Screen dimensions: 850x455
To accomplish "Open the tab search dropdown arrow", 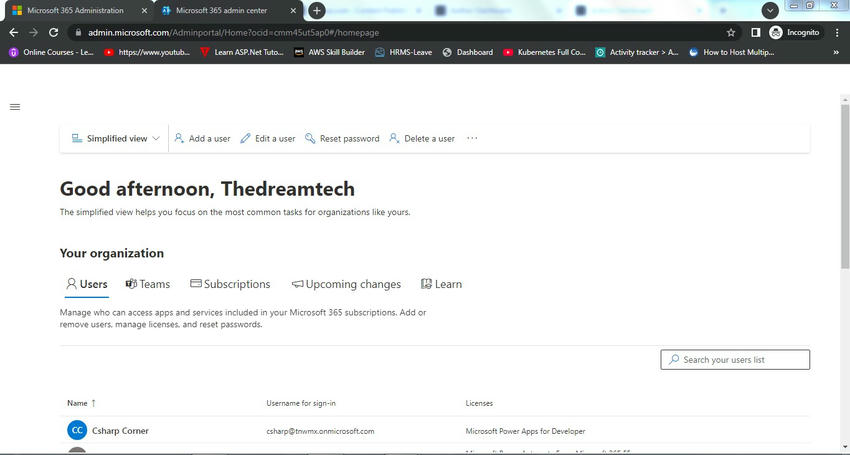I will [770, 10].
